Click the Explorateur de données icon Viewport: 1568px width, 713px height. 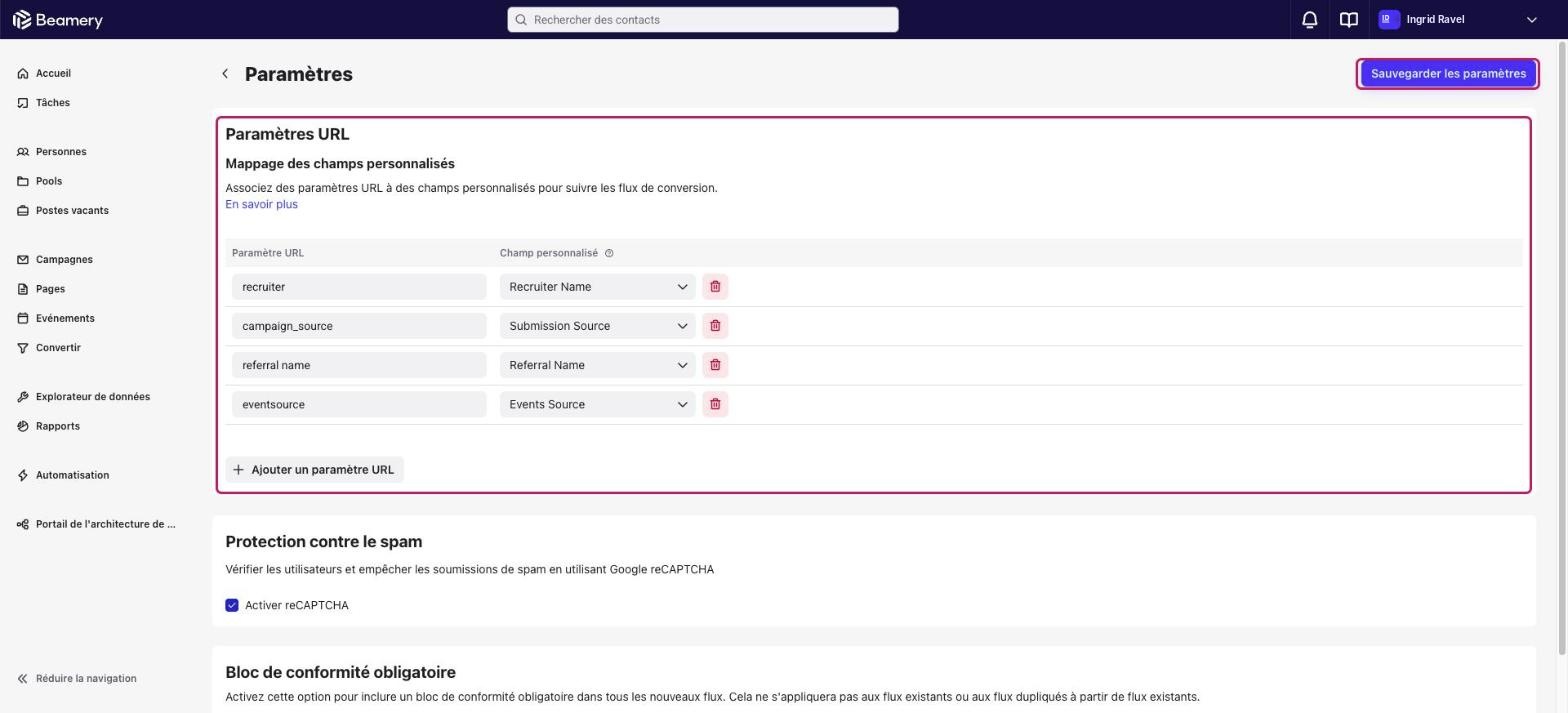23,397
